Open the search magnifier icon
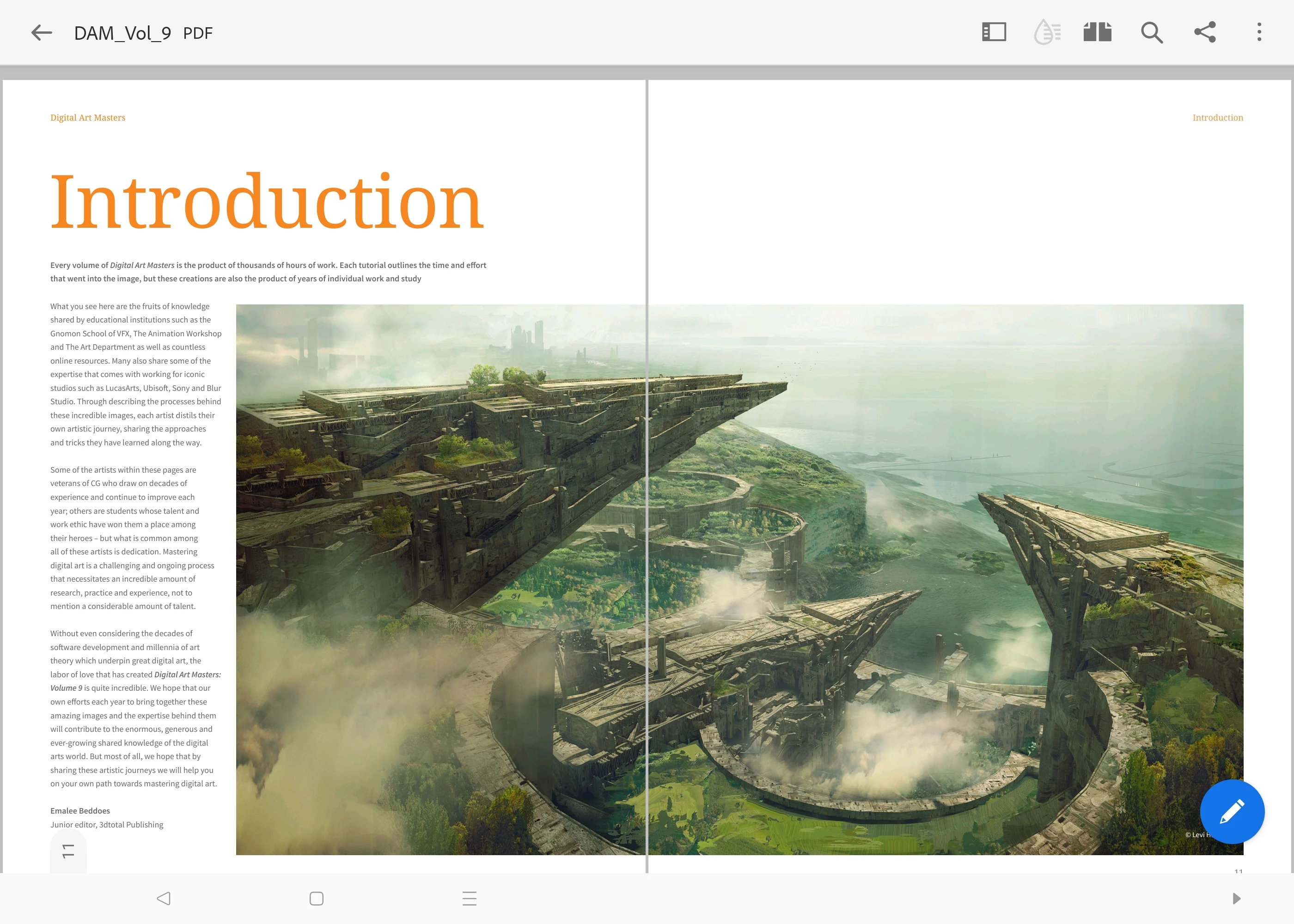This screenshot has height=924, width=1294. (1151, 32)
